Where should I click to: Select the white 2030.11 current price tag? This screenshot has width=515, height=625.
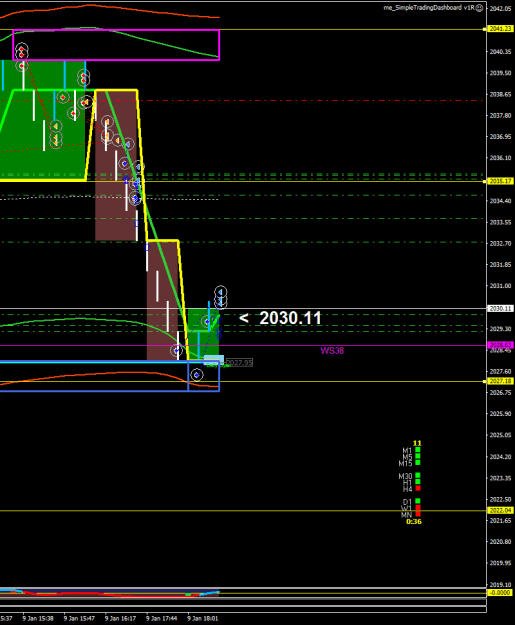tap(500, 309)
